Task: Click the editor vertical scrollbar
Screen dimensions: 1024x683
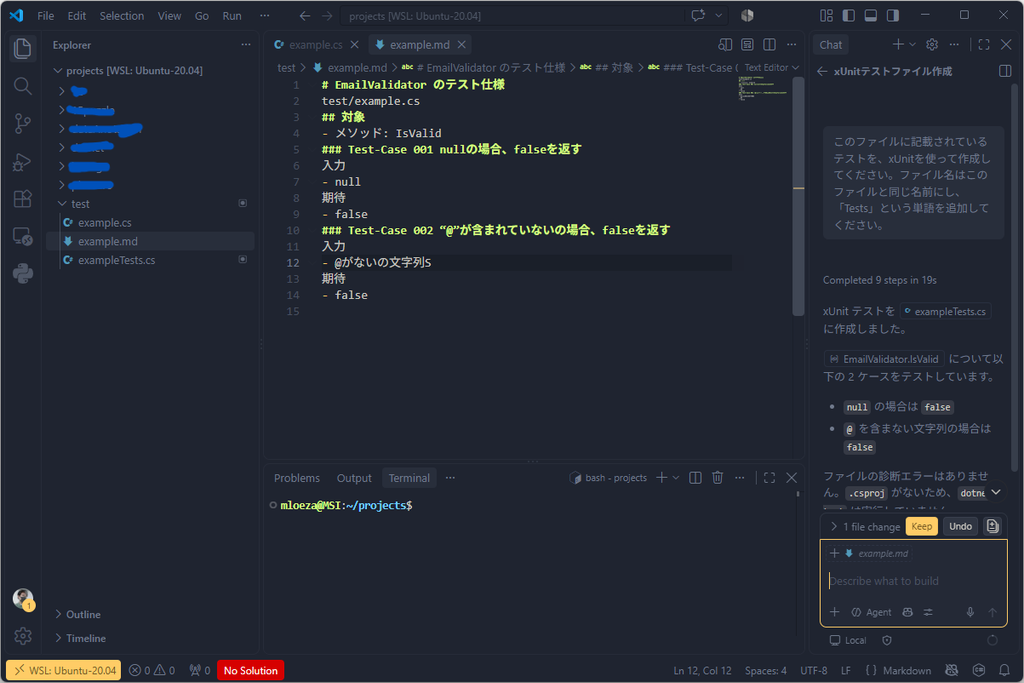Action: tap(798, 196)
